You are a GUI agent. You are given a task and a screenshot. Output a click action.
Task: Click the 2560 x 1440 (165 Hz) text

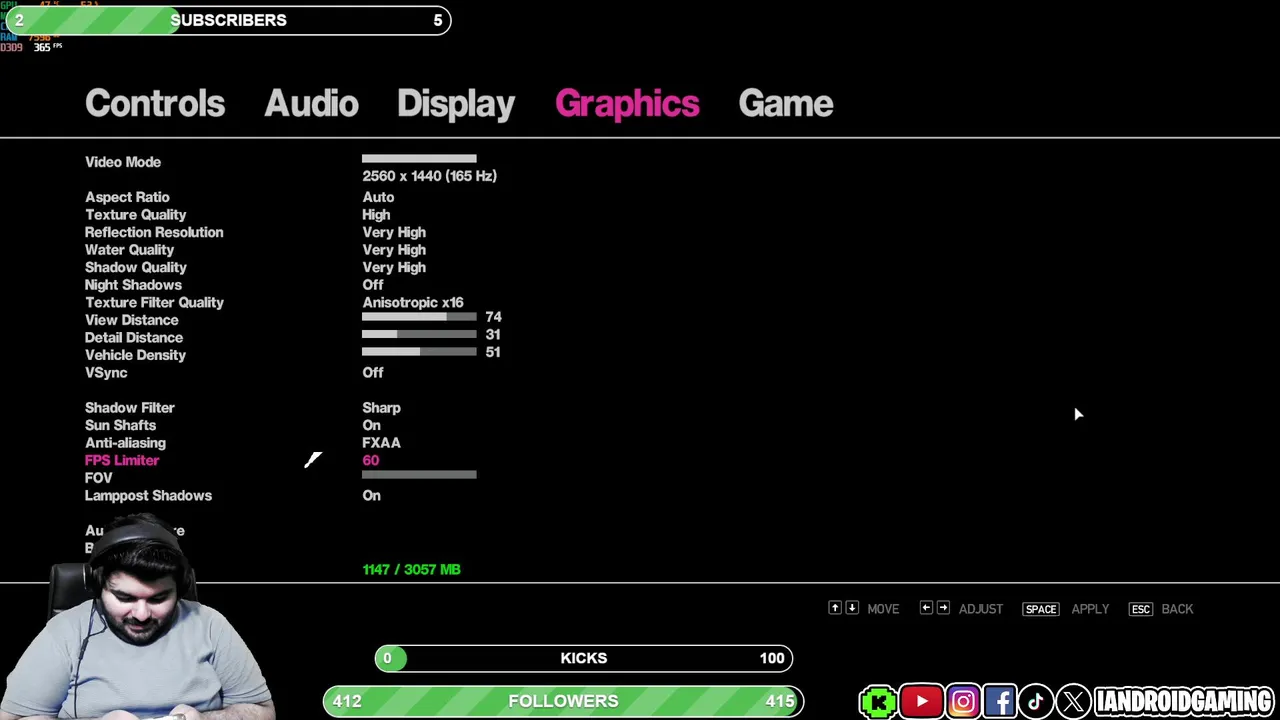[x=429, y=176]
